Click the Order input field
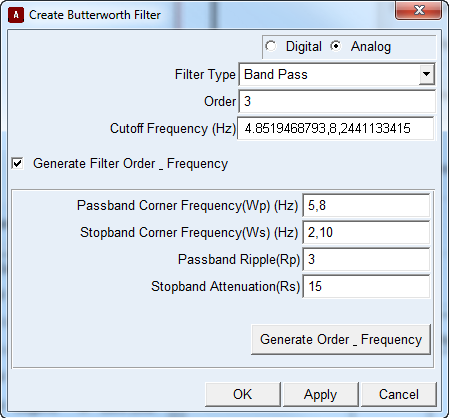Image resolution: width=449 pixels, height=418 pixels. pos(337,101)
